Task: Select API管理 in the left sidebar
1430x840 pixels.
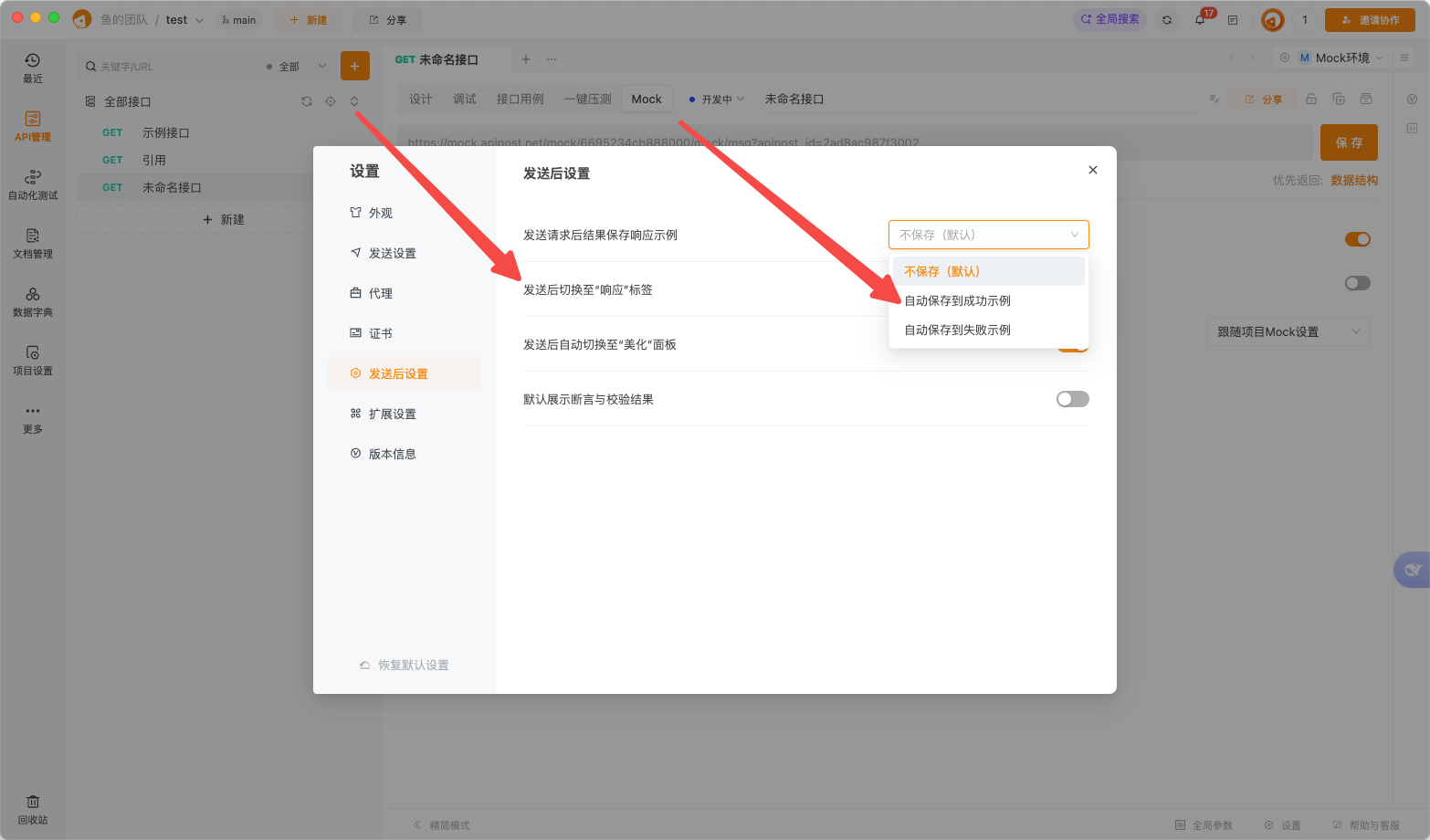Action: [x=33, y=127]
